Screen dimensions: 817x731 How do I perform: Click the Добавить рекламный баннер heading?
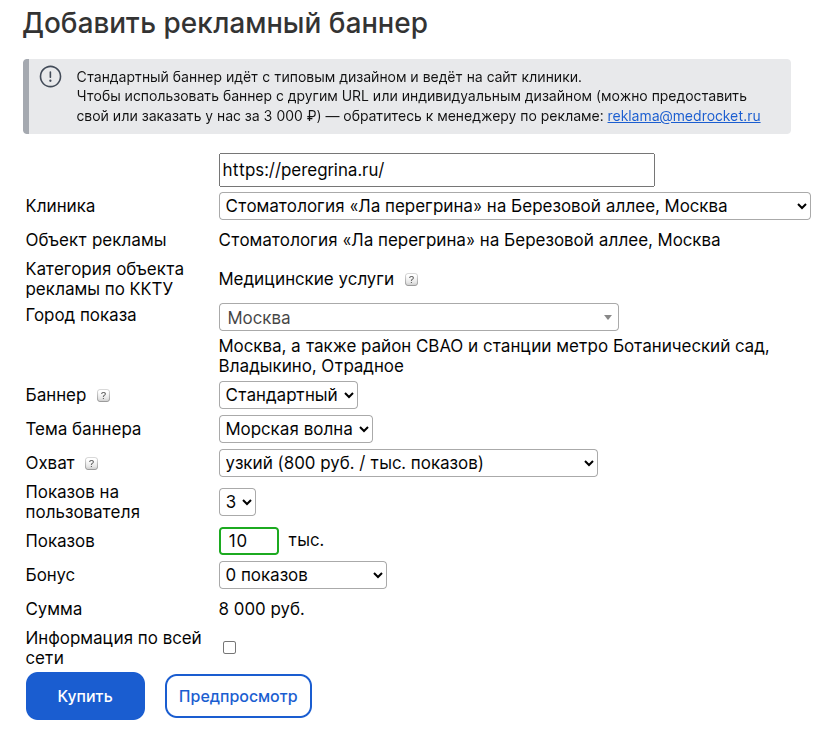225,23
